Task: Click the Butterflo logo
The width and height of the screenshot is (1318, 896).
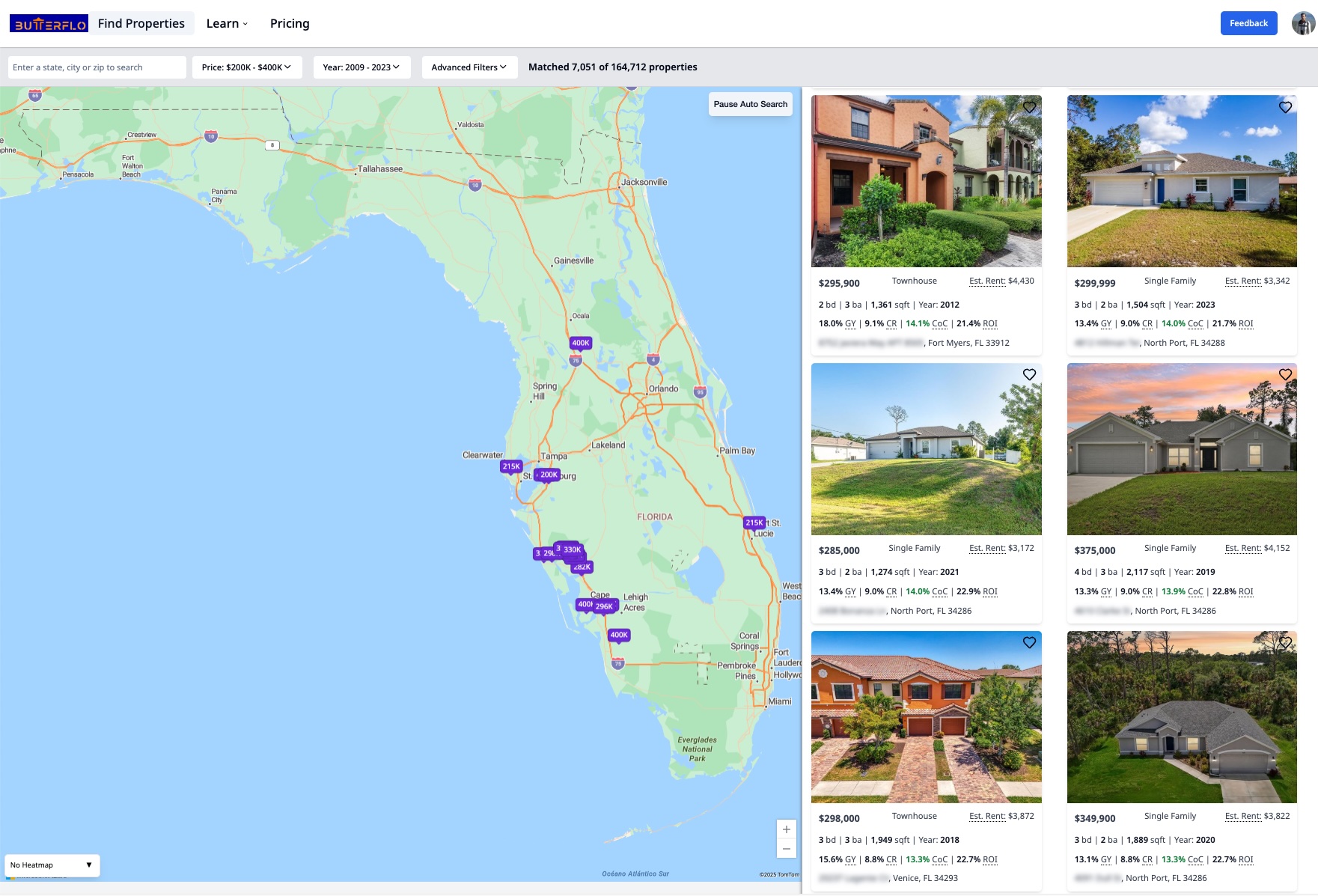Action: [x=49, y=23]
